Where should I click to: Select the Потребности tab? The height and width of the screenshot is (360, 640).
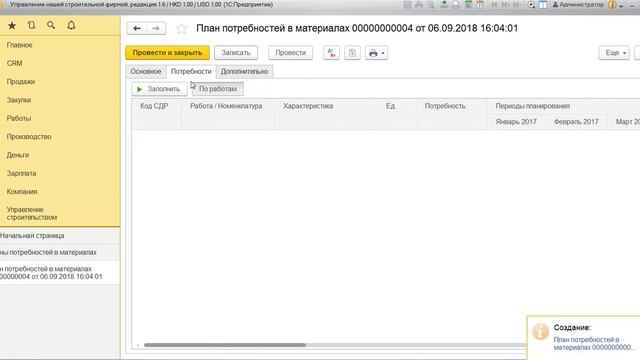(191, 71)
